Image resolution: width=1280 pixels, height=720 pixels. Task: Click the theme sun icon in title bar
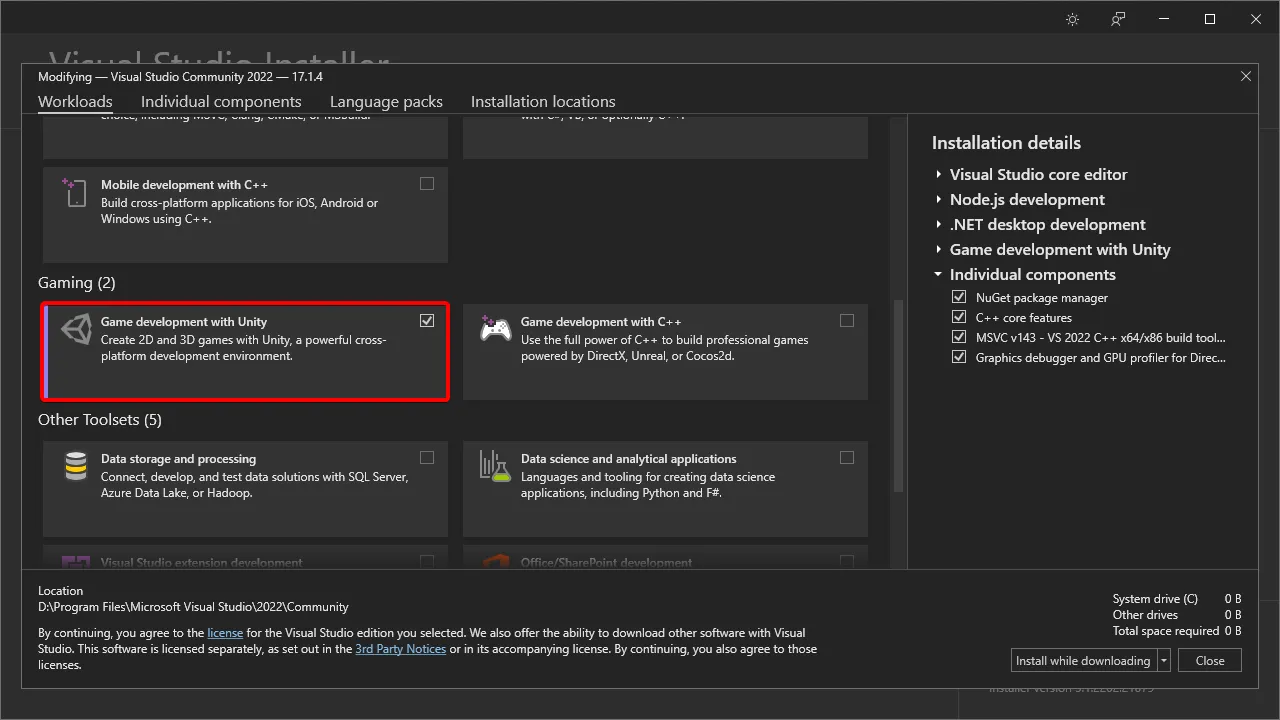pos(1073,19)
